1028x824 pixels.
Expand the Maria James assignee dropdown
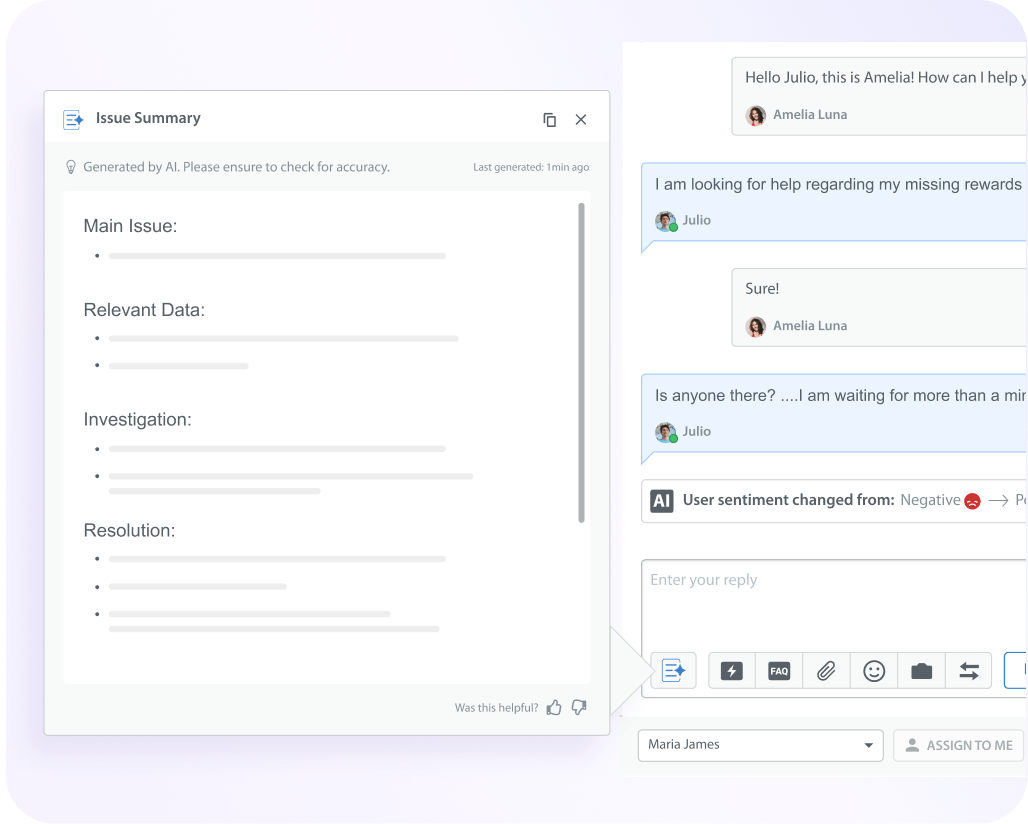click(x=867, y=745)
